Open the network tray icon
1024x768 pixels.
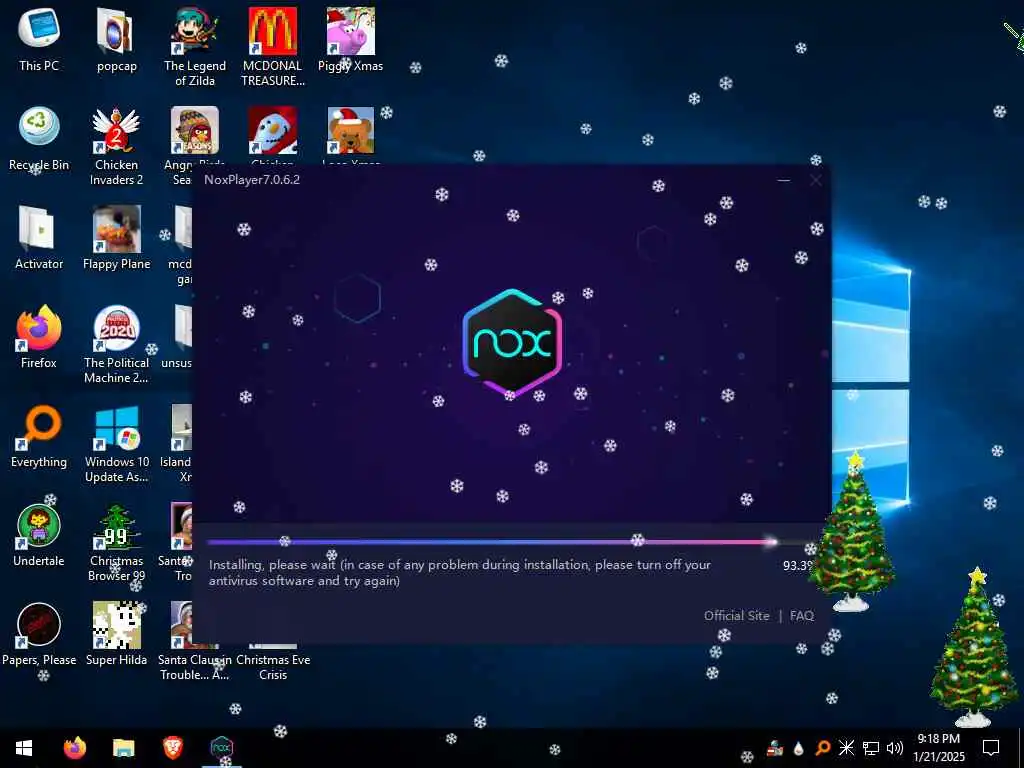(x=871, y=748)
